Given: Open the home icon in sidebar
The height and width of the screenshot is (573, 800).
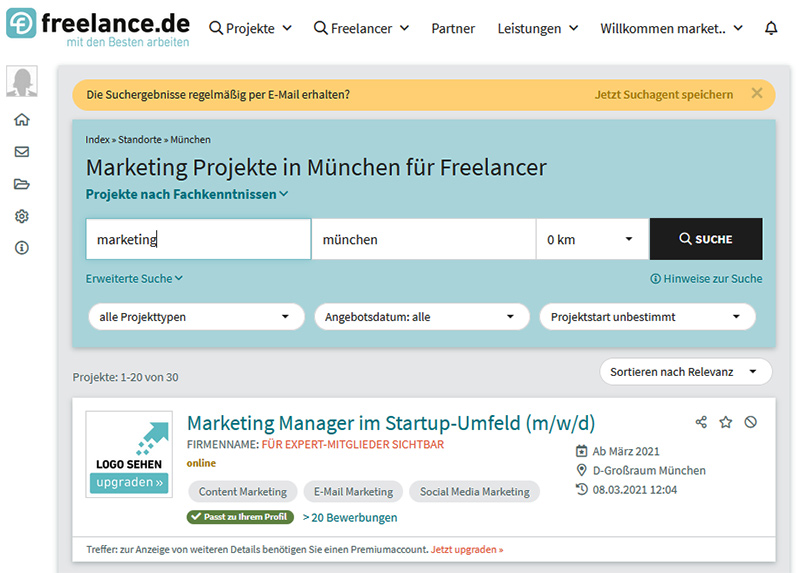Looking at the screenshot, I should [x=21, y=120].
